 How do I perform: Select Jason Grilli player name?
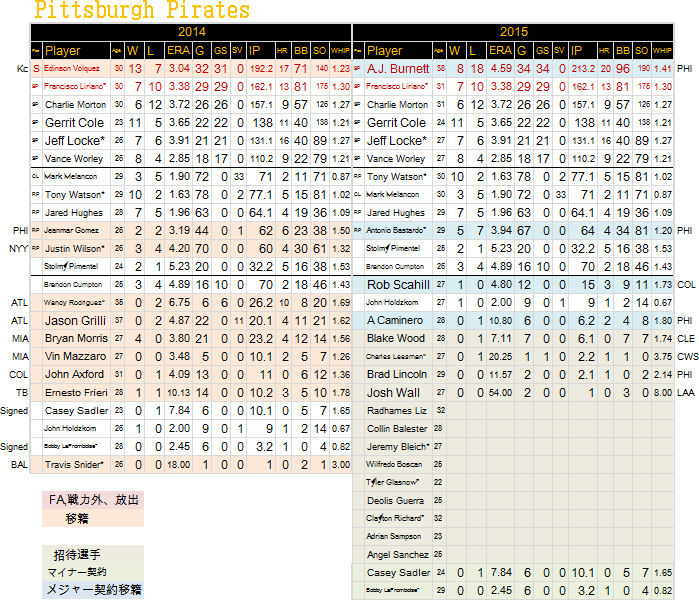tap(75, 321)
